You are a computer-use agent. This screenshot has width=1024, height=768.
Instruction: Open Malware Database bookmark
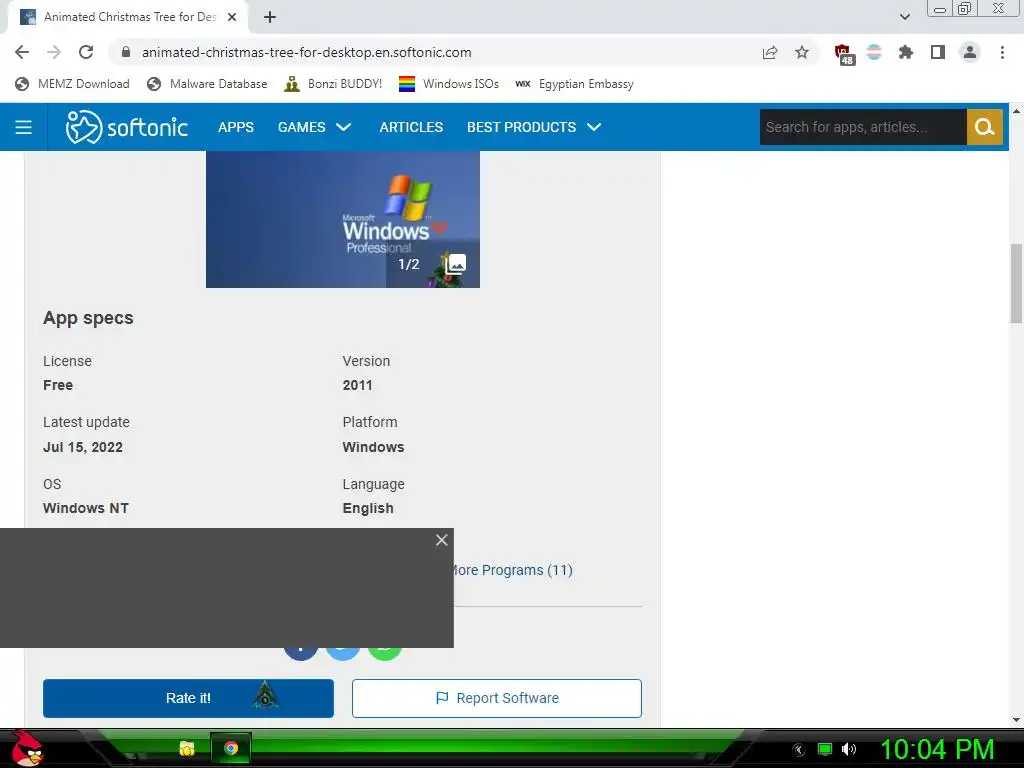207,84
